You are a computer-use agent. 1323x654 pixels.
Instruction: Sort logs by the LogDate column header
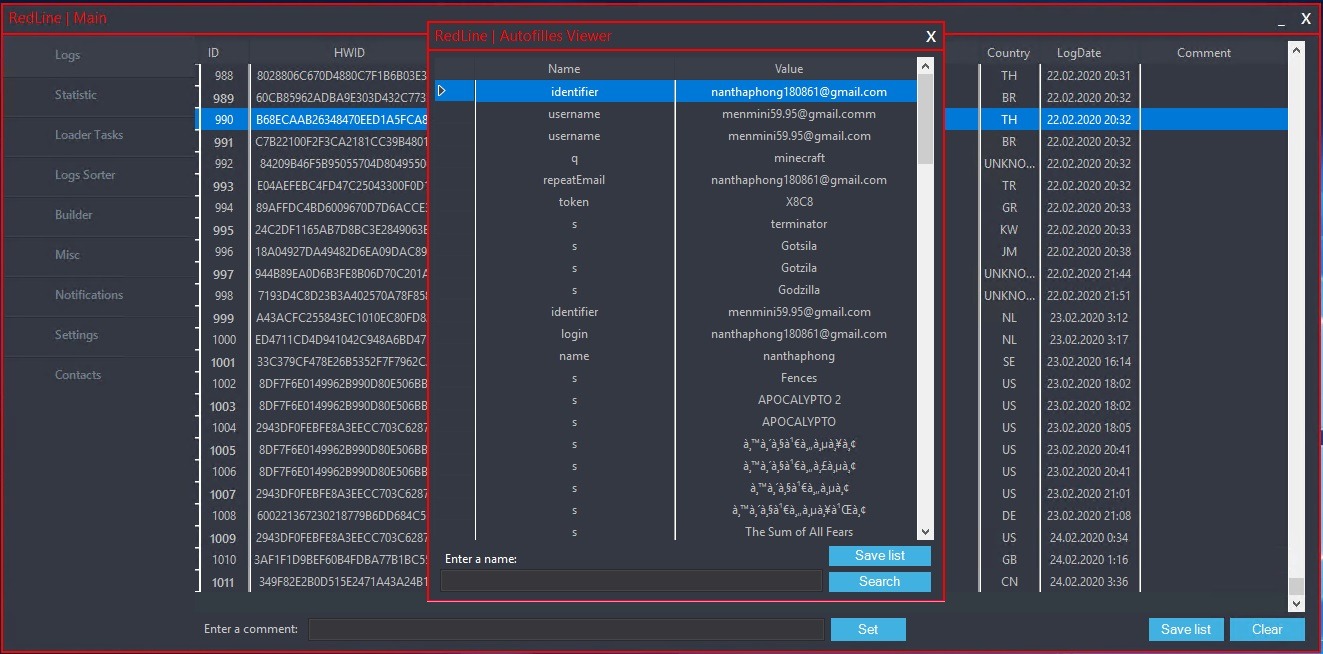click(x=1079, y=53)
